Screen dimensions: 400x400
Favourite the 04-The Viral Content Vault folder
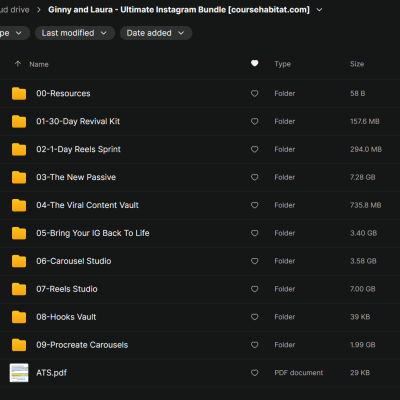click(x=254, y=205)
